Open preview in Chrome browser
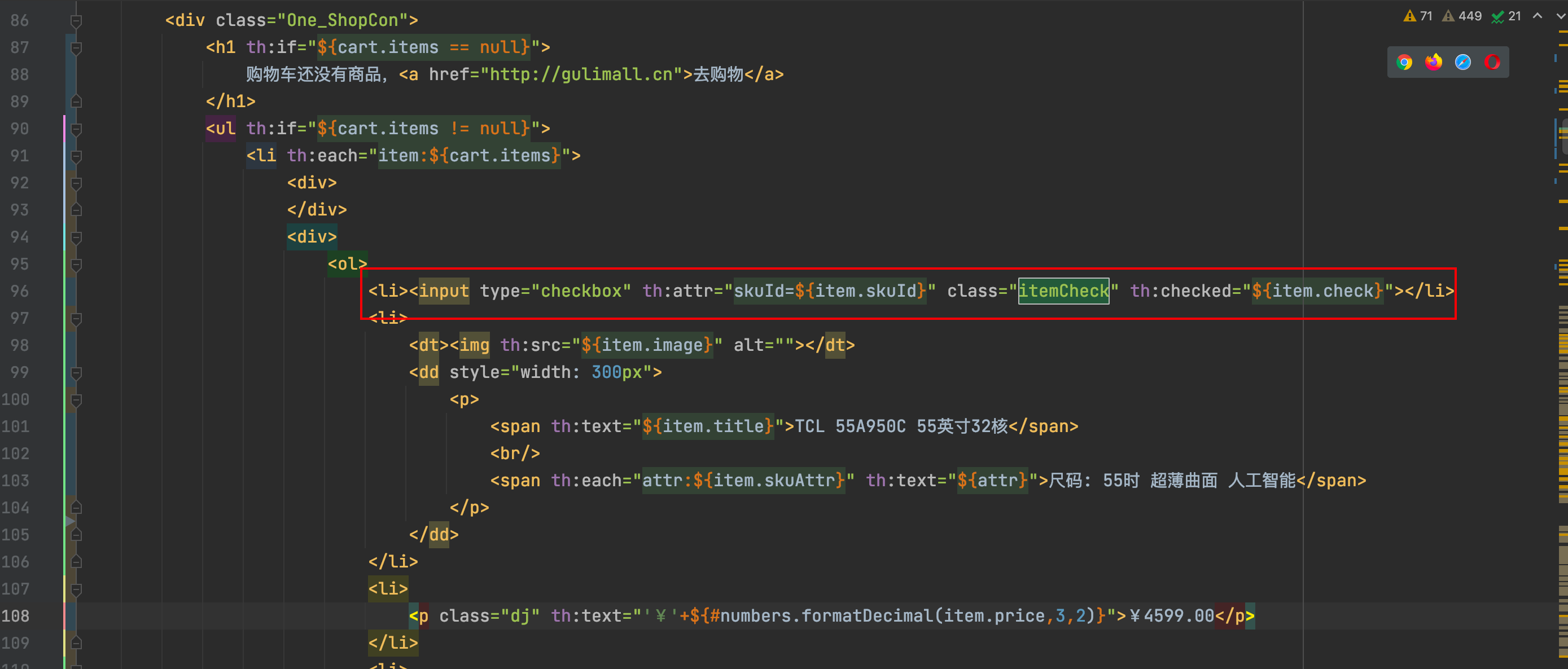This screenshot has height=669, width=1568. [x=1404, y=62]
